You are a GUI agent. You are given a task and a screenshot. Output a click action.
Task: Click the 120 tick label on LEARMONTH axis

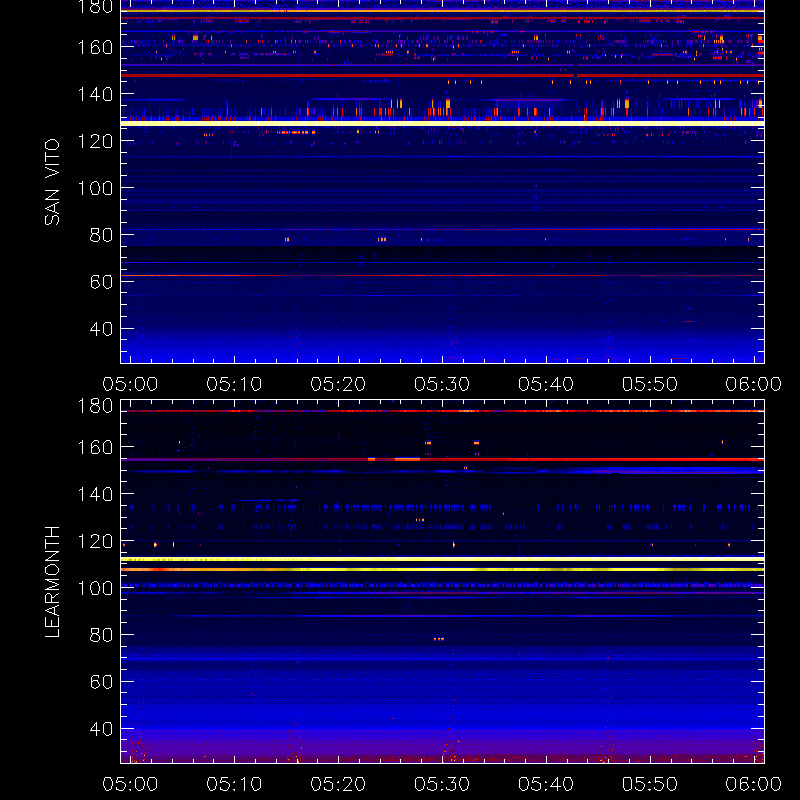(95, 541)
